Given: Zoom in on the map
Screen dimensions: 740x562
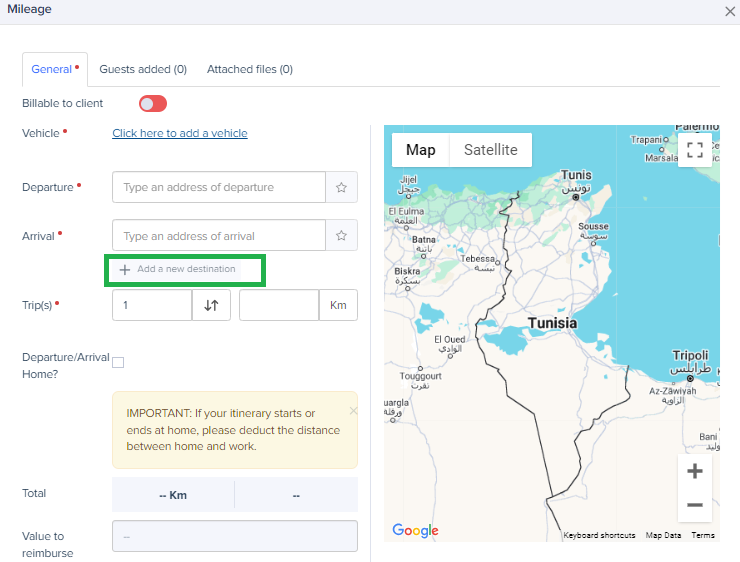Looking at the screenshot, I should [694, 471].
